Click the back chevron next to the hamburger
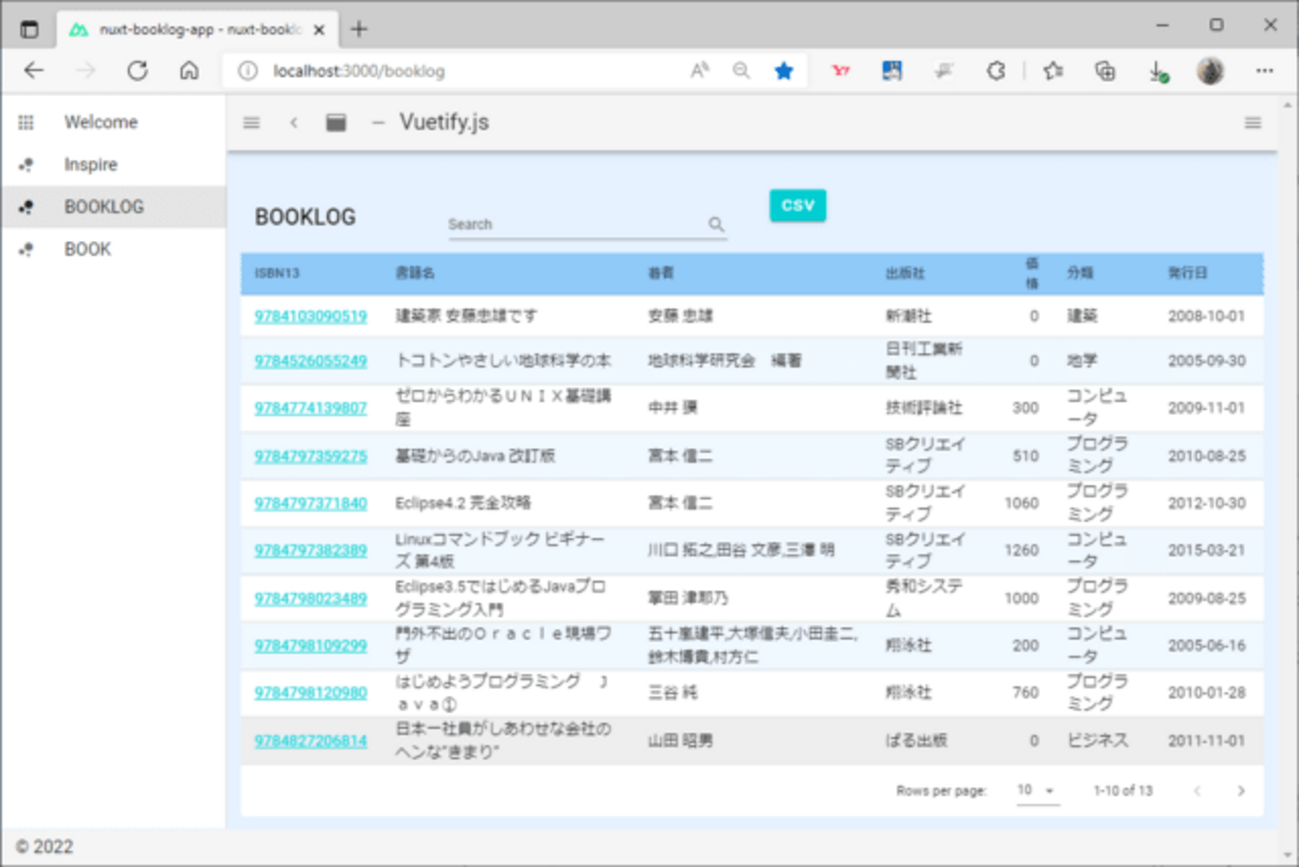The image size is (1299, 867). click(294, 122)
